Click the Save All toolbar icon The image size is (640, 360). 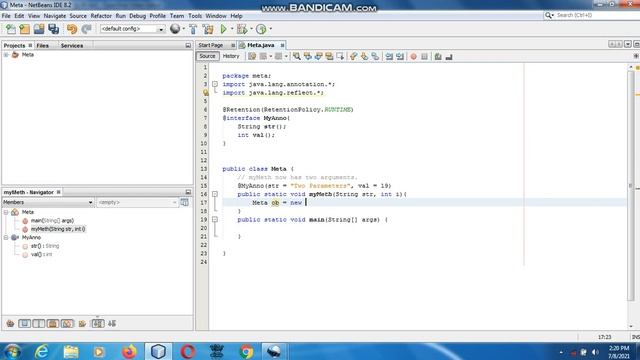click(53, 29)
